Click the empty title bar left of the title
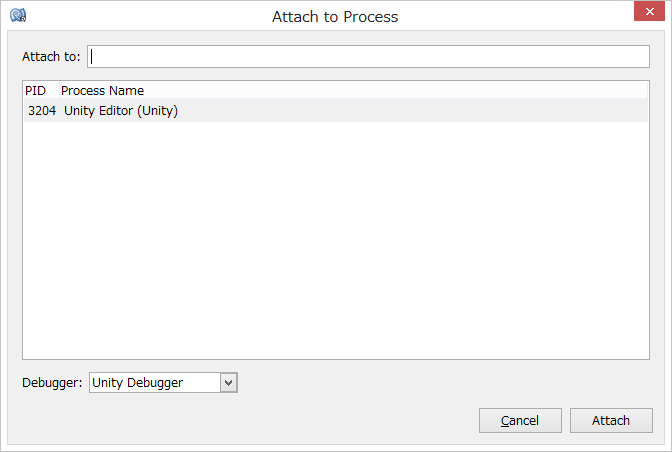Viewport: 672px width, 452px height. pyautogui.click(x=140, y=17)
